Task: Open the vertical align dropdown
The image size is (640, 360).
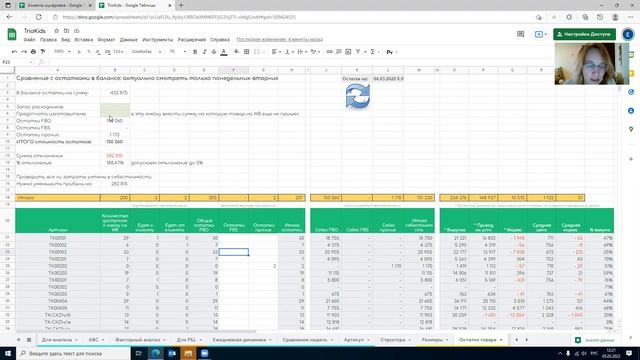Action: point(289,52)
